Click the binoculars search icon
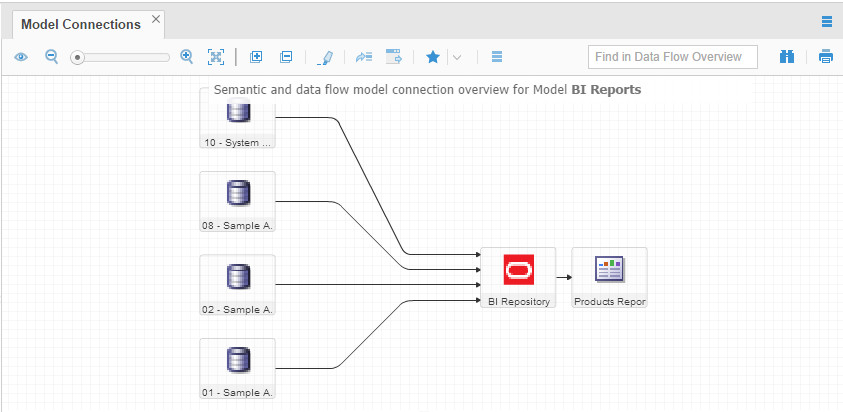The image size is (843, 412). click(x=787, y=56)
